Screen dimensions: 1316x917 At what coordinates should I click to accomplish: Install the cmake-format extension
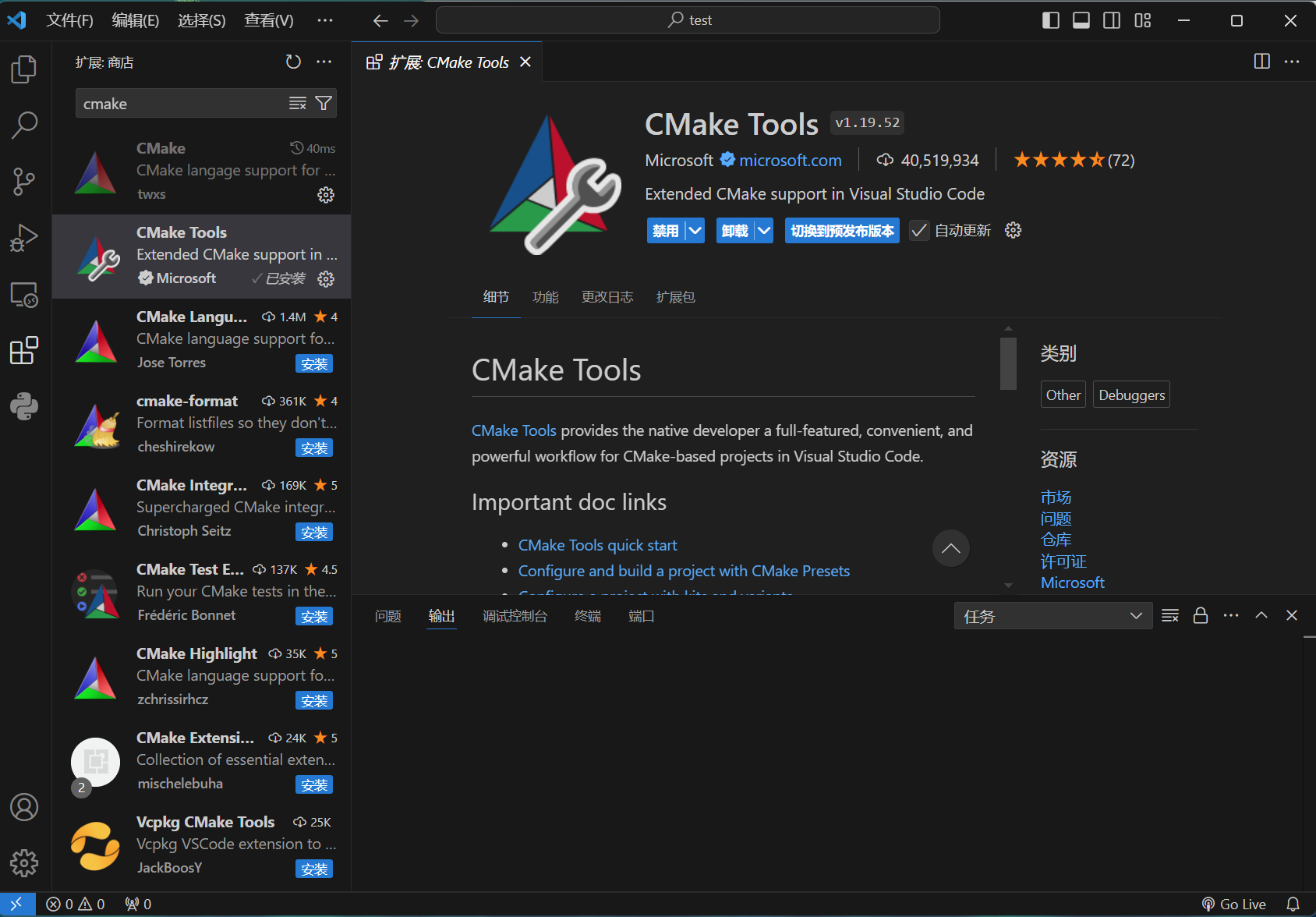314,448
